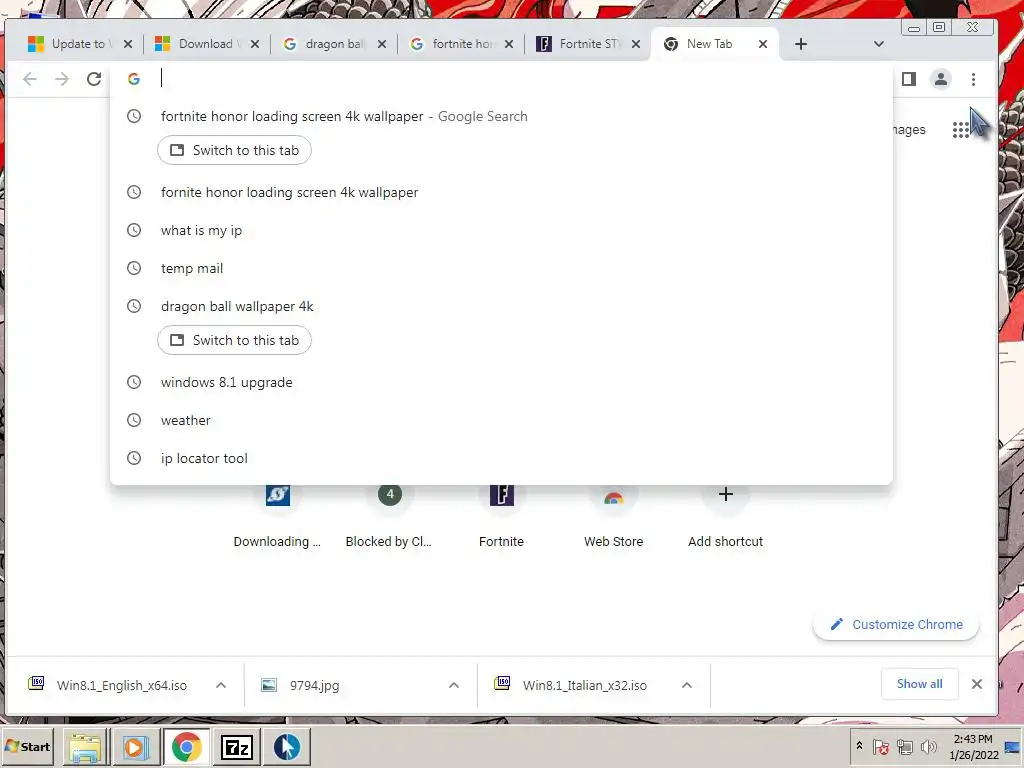Pick the 'temp mail' suggestion

pyautogui.click(x=501, y=268)
